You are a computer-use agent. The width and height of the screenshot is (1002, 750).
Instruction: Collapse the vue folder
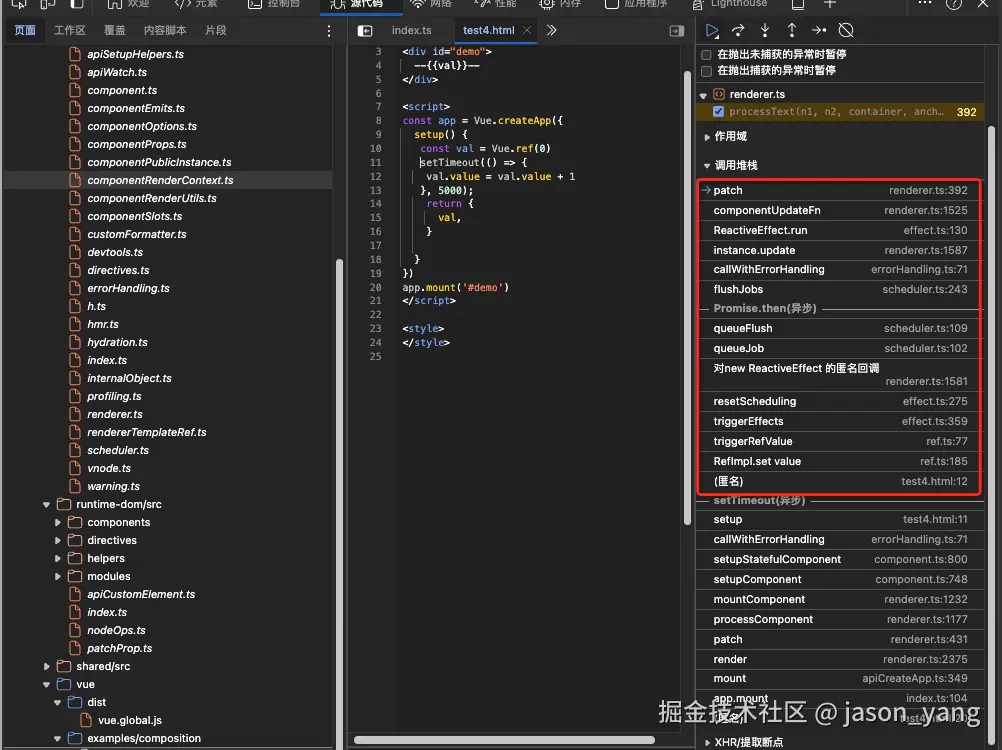(46, 685)
